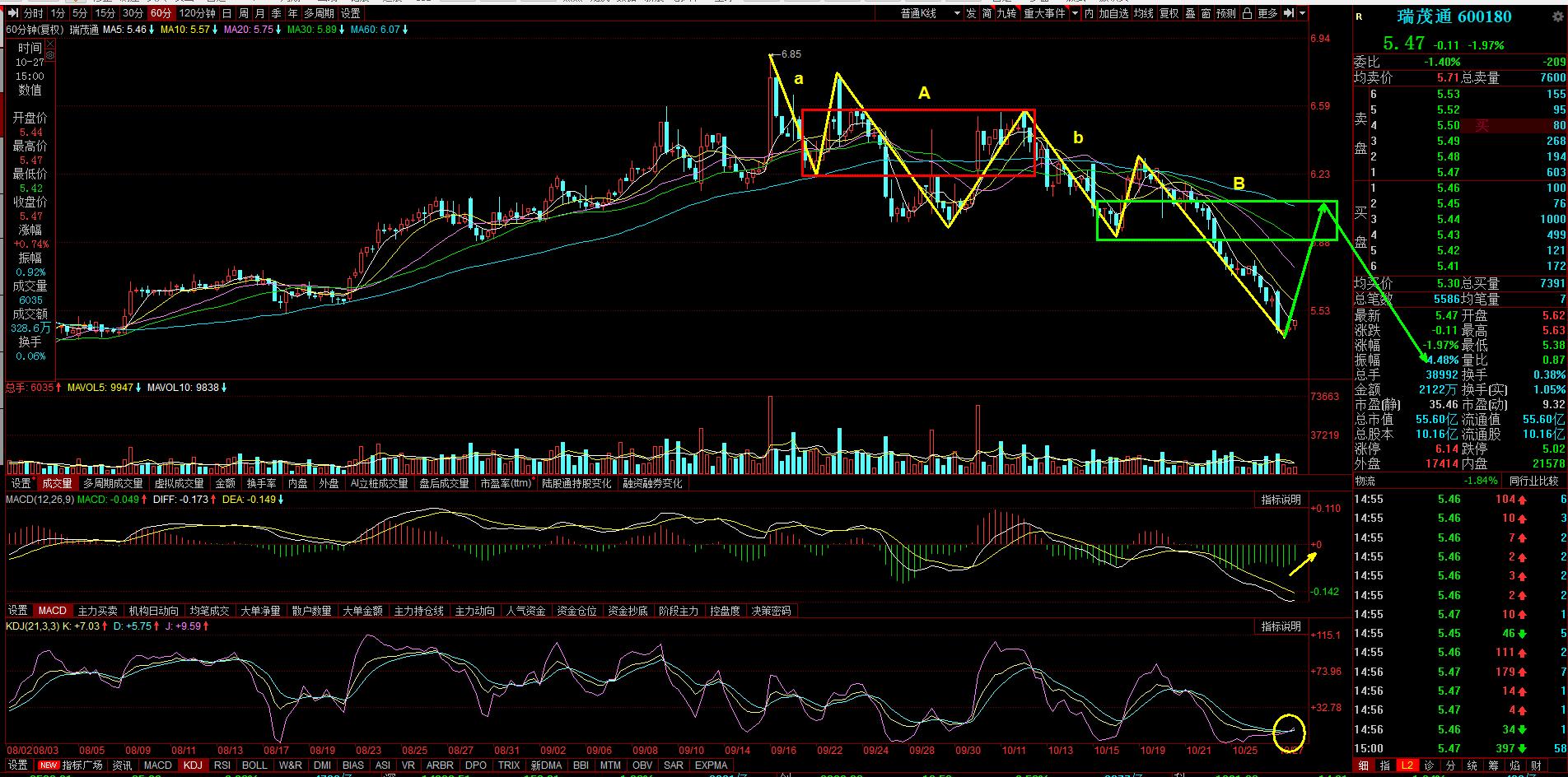Select the 换手率 tab
This screenshot has width=1568, height=777.
261,483
